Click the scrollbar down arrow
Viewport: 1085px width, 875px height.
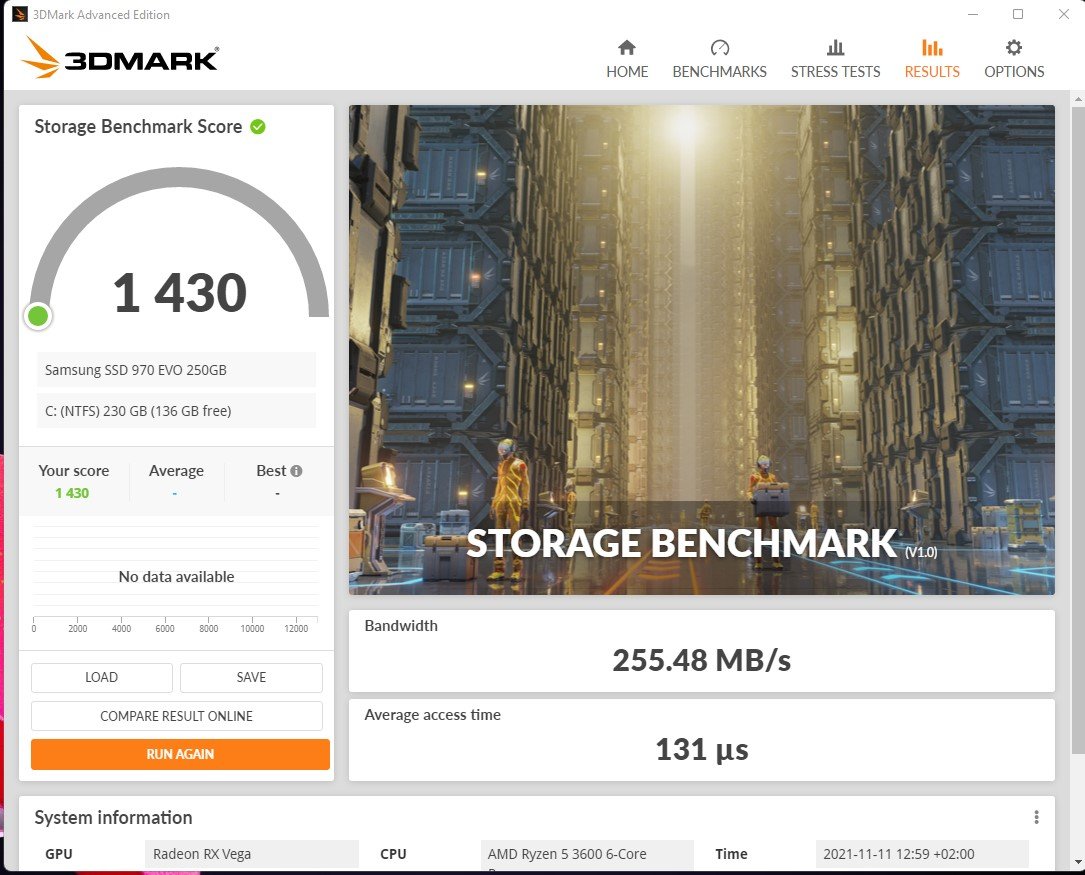[x=1077, y=862]
